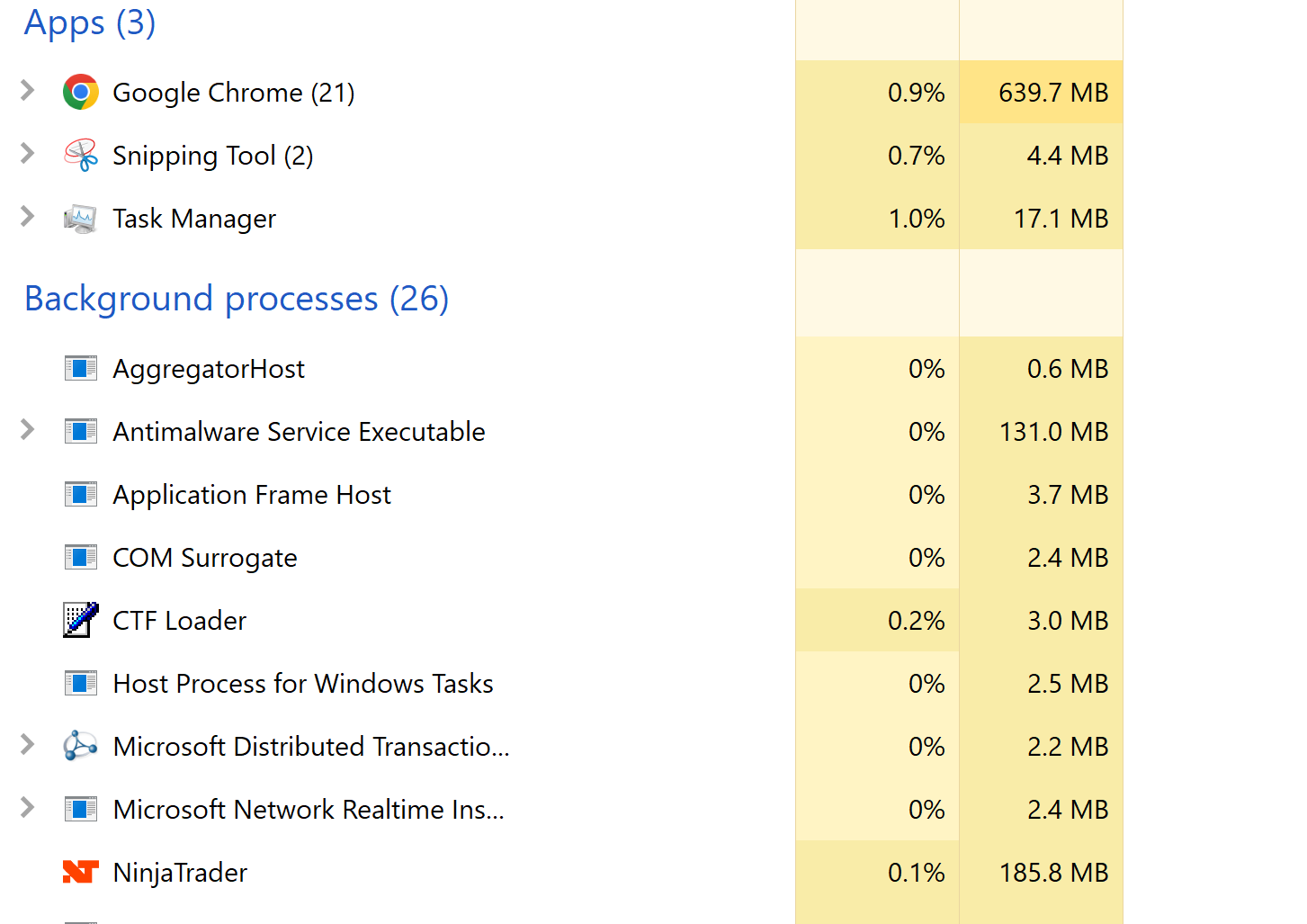Viewport: 1307px width, 924px height.
Task: Expand the Google Chrome process group
Action: tap(28, 90)
